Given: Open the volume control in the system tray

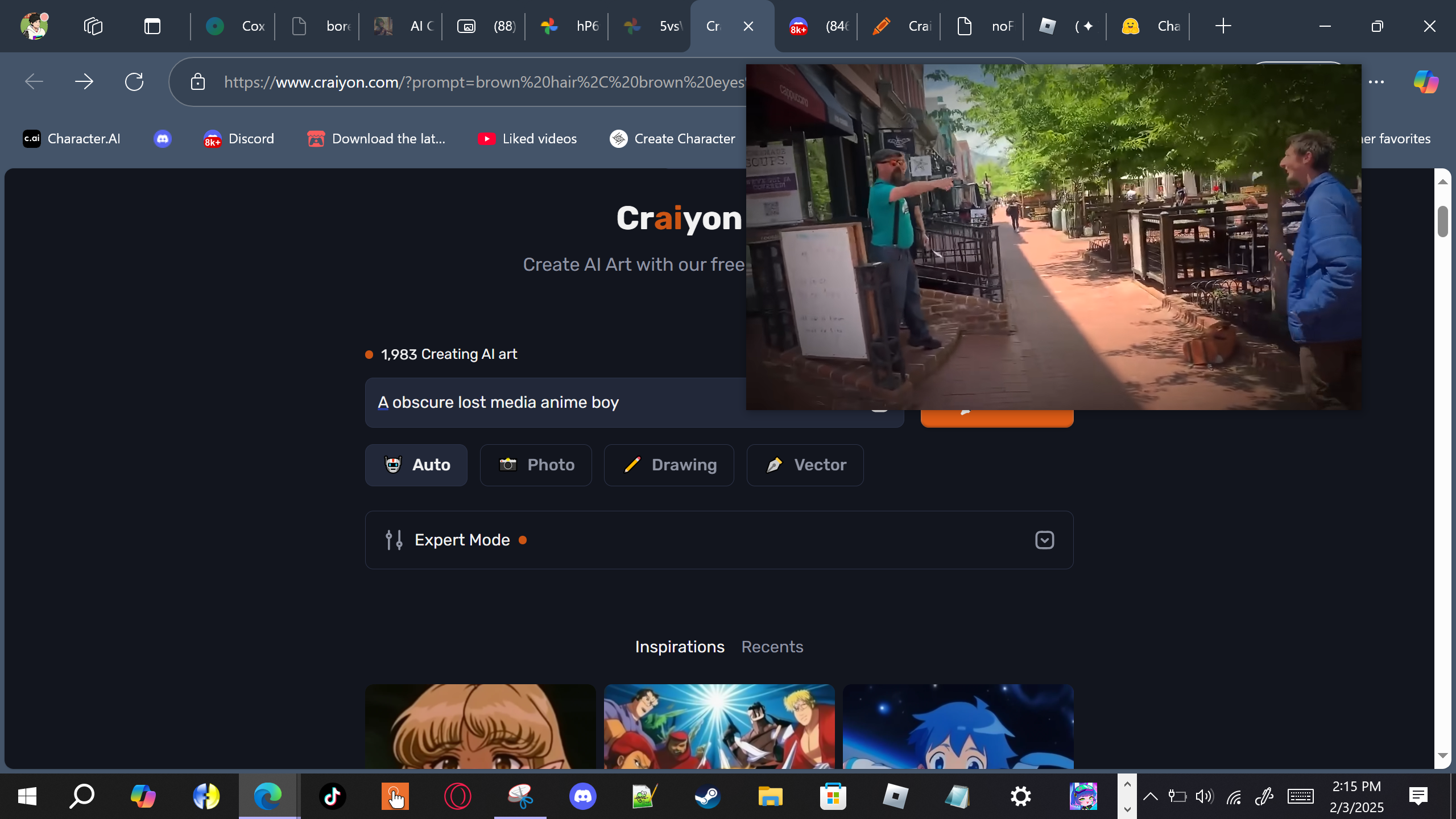Looking at the screenshot, I should pos(1204,796).
